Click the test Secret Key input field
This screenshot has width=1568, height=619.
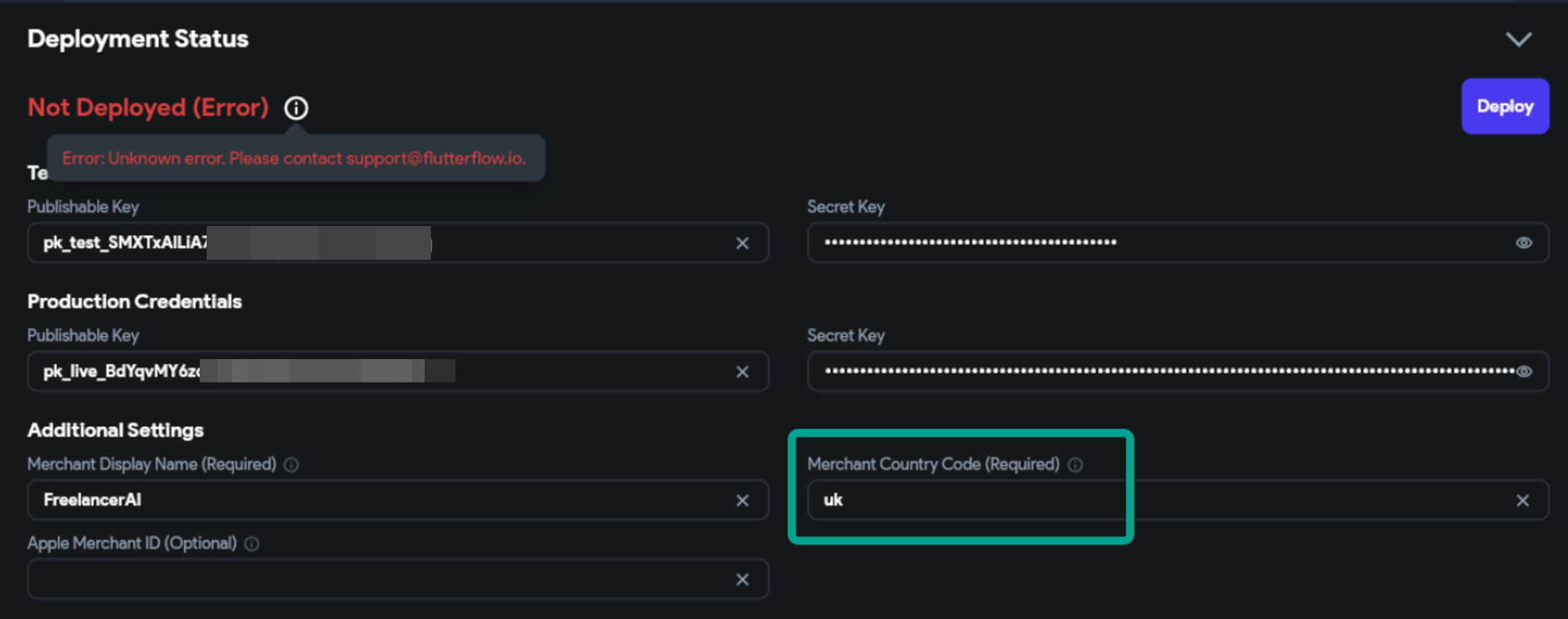[1178, 242]
